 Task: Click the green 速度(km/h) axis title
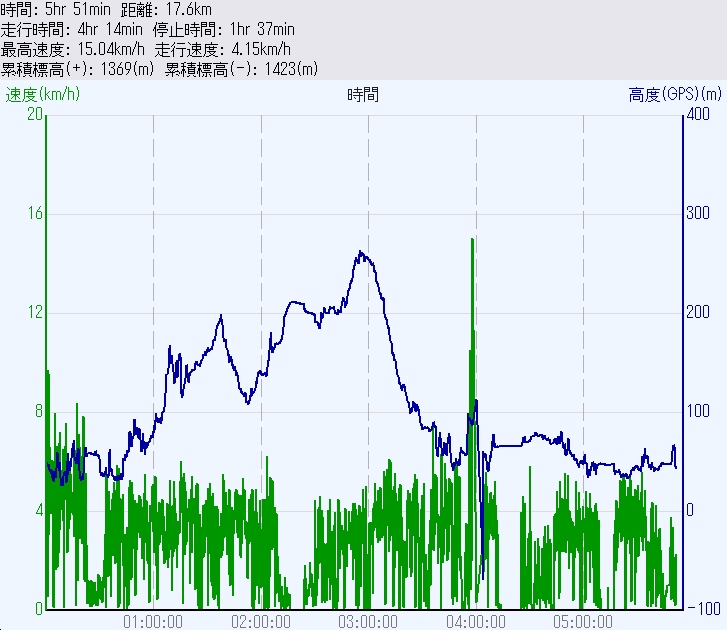(43, 95)
